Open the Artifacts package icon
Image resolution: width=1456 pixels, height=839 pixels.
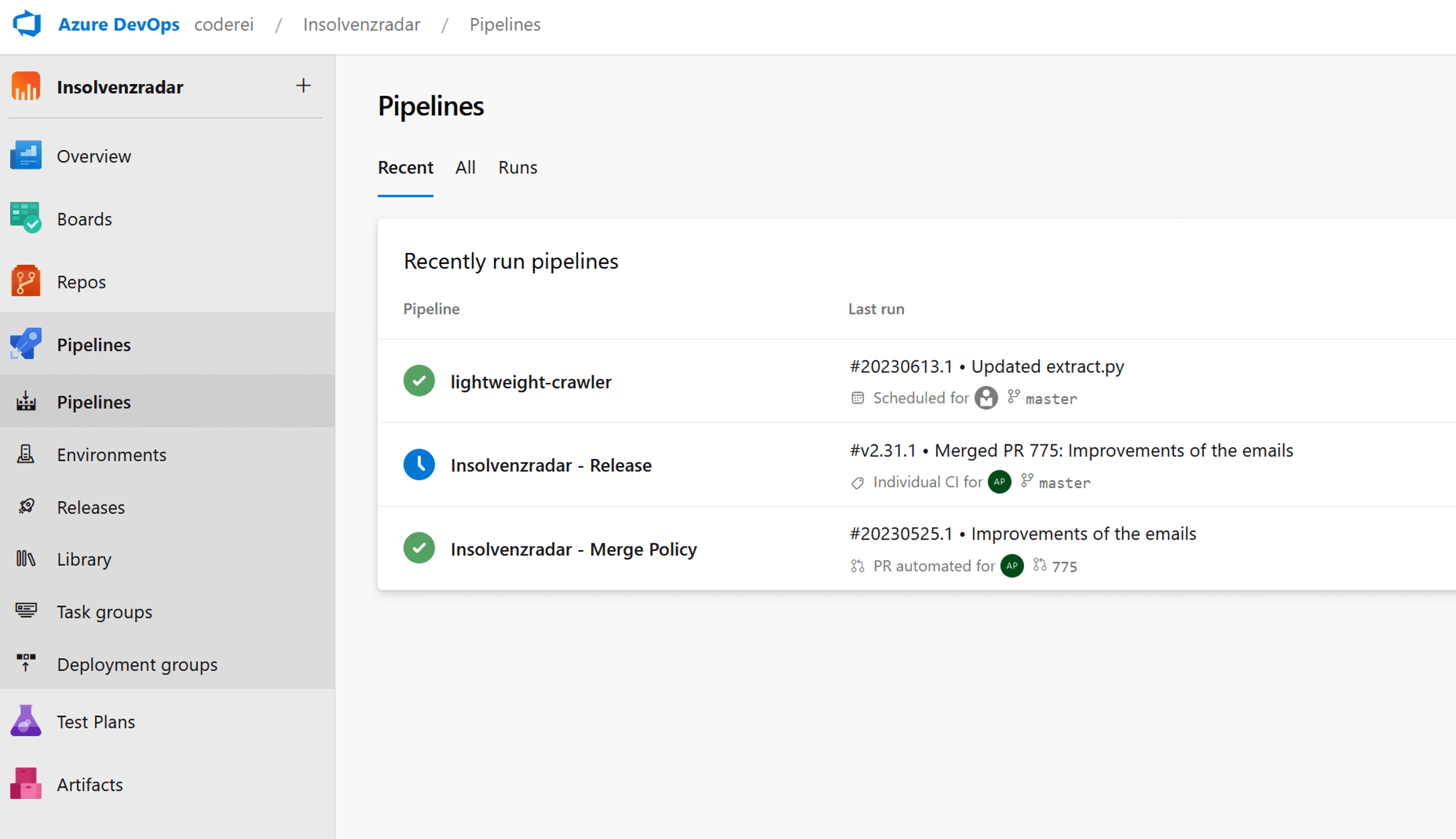pyautogui.click(x=26, y=783)
